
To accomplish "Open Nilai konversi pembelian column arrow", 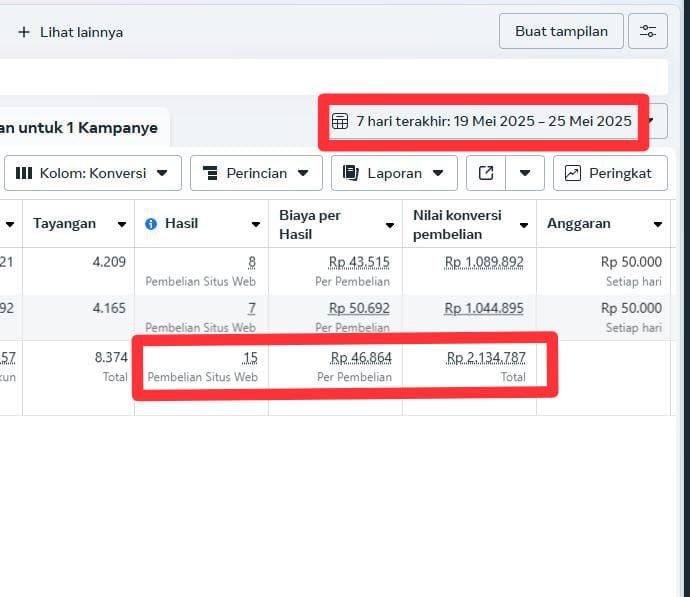I will [x=524, y=225].
